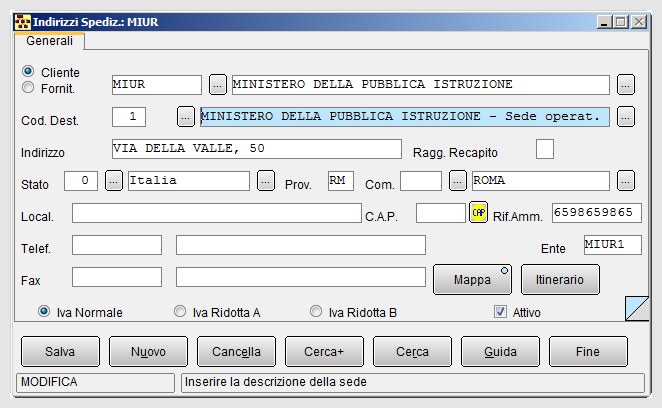Minimize the Indirizzi Spediz. window
This screenshot has width=662, height=408.
[604, 22]
